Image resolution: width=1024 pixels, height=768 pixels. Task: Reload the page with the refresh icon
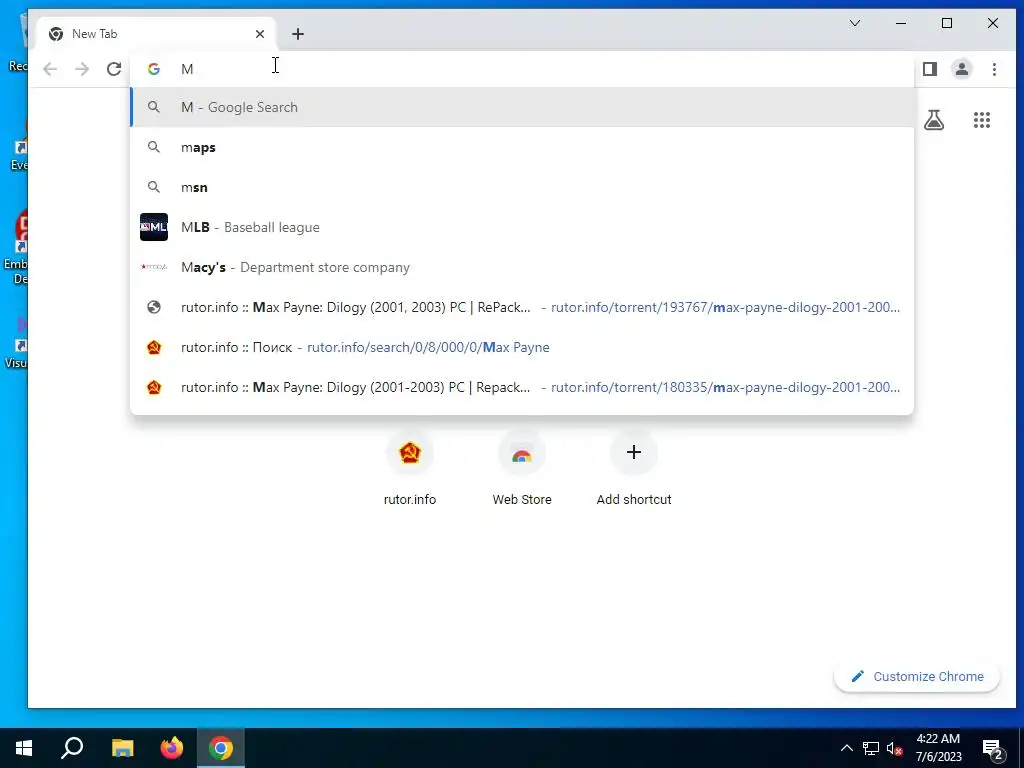114,69
